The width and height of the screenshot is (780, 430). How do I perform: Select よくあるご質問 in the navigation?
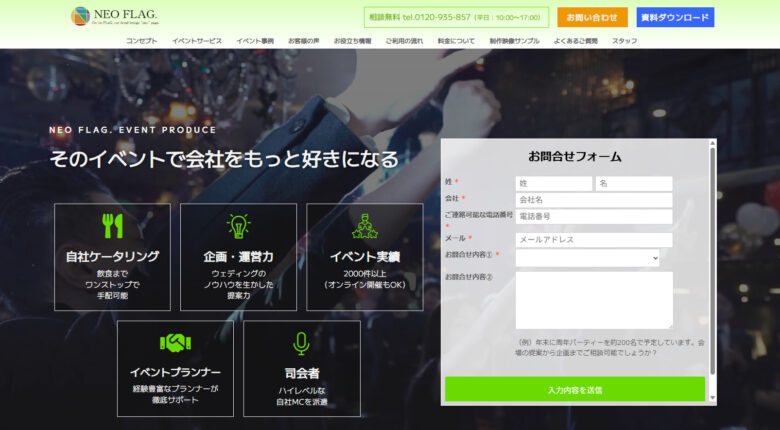(575, 41)
